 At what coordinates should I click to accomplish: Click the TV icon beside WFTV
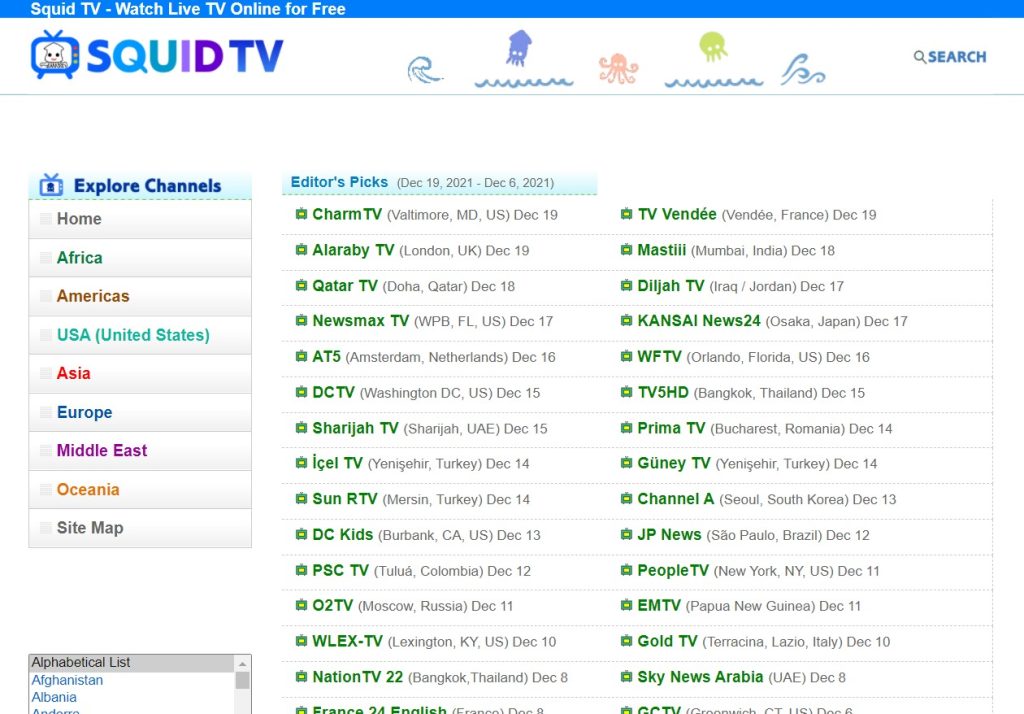click(x=626, y=356)
